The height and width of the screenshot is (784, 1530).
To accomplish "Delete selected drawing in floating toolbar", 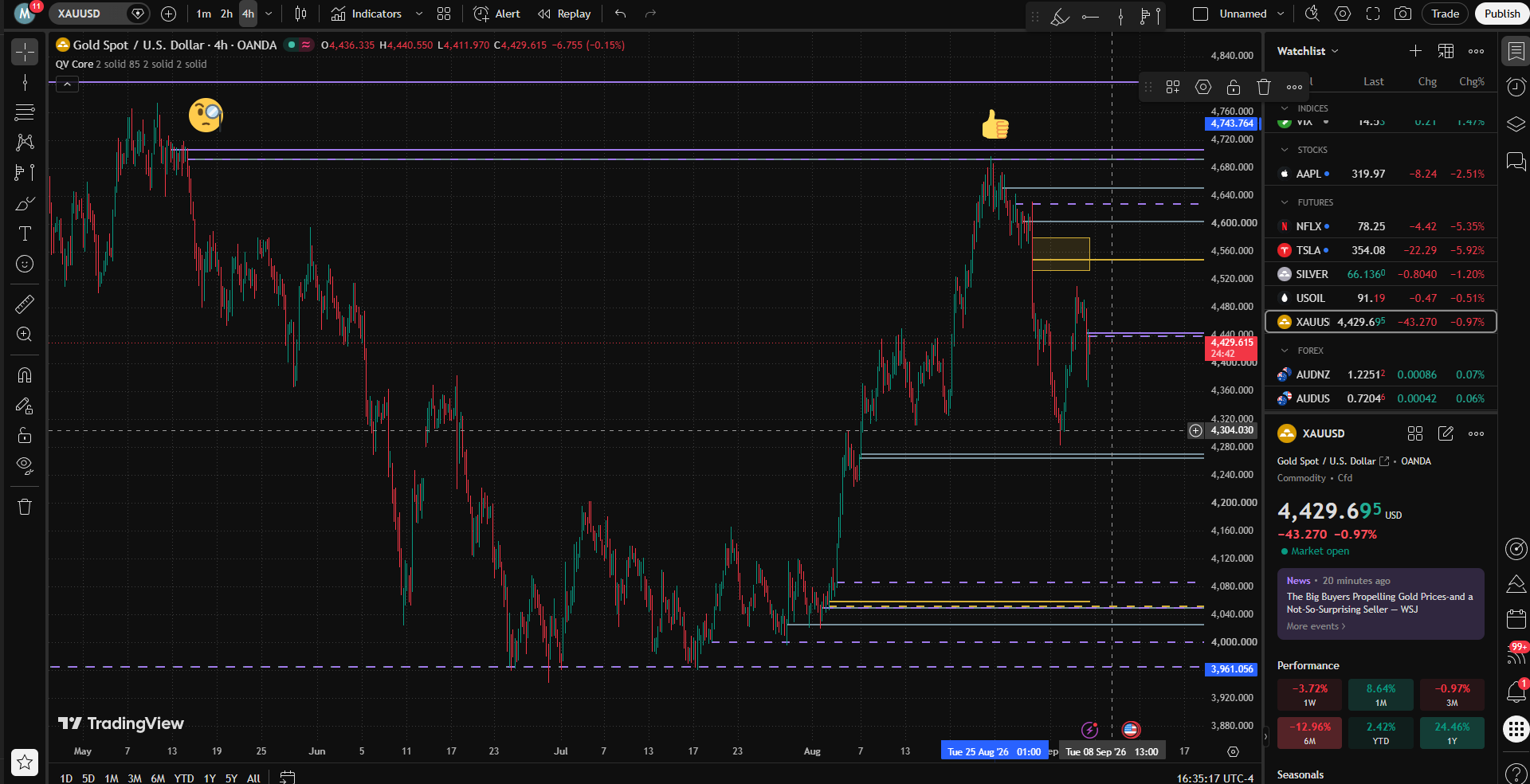I will coord(1264,87).
